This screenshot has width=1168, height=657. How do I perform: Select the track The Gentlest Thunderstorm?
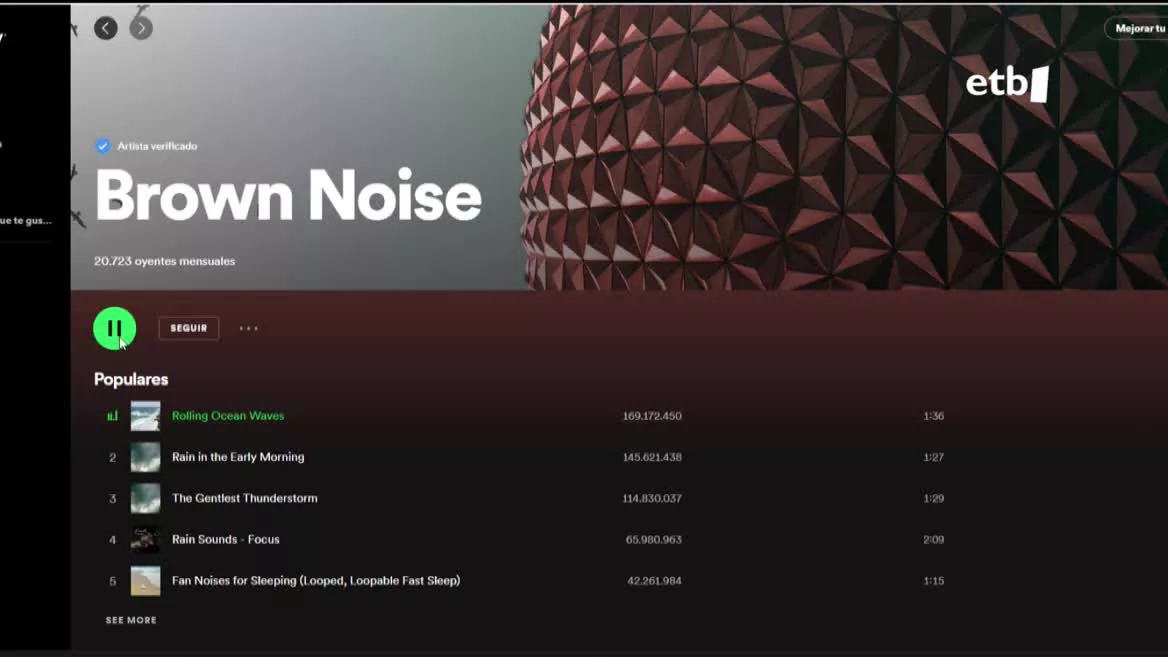point(244,498)
